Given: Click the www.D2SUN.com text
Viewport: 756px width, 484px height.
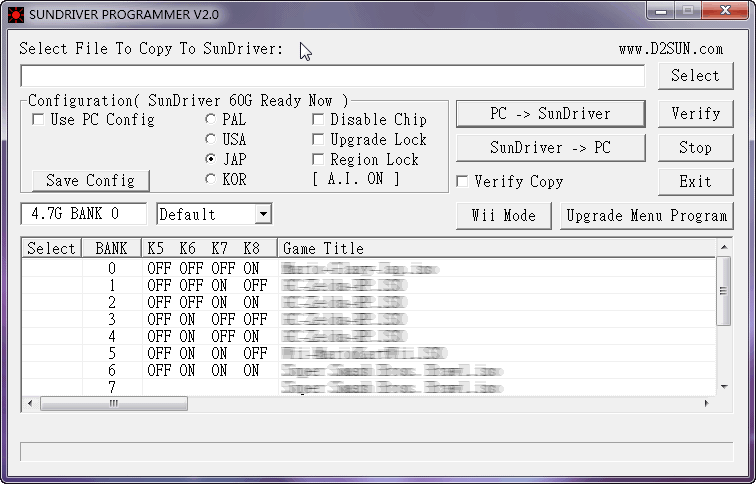Looking at the screenshot, I should (671, 49).
